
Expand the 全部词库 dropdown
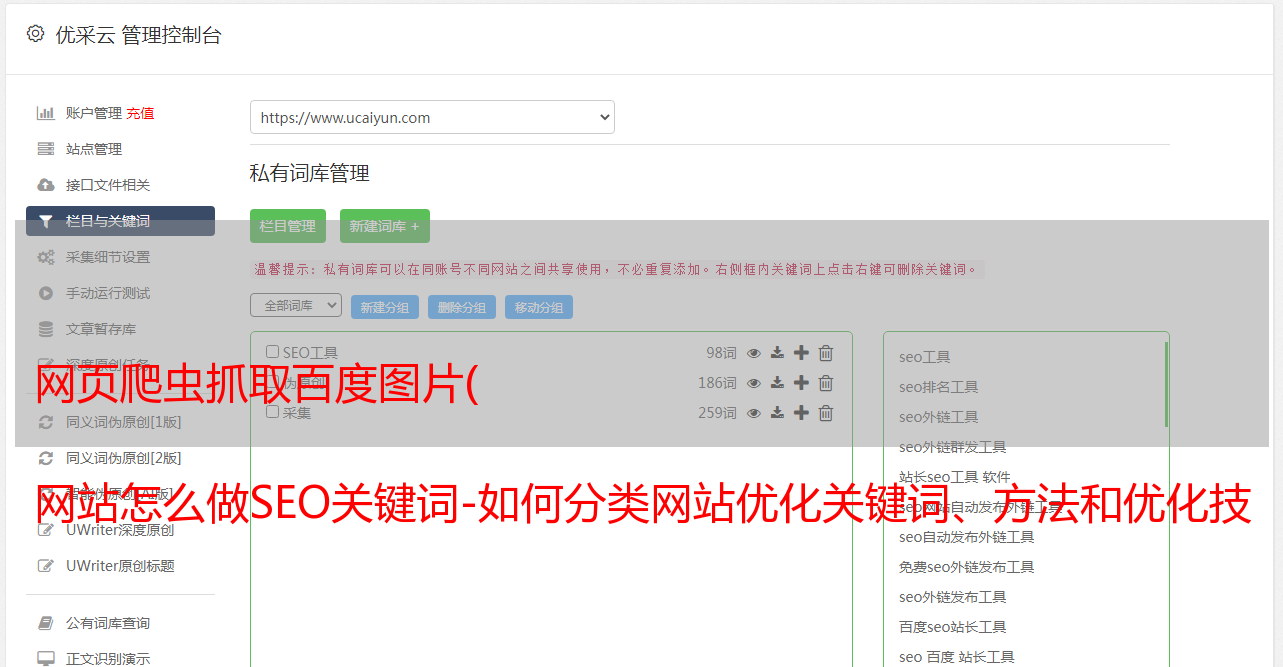point(296,306)
